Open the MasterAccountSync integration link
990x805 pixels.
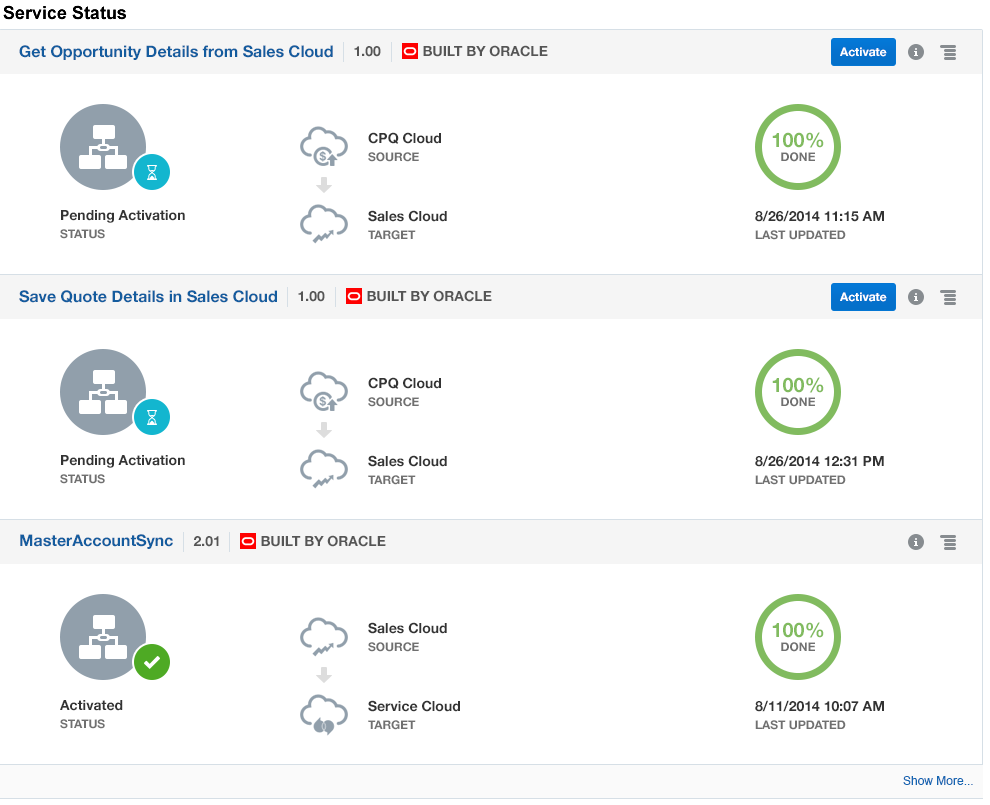pyautogui.click(x=96, y=541)
